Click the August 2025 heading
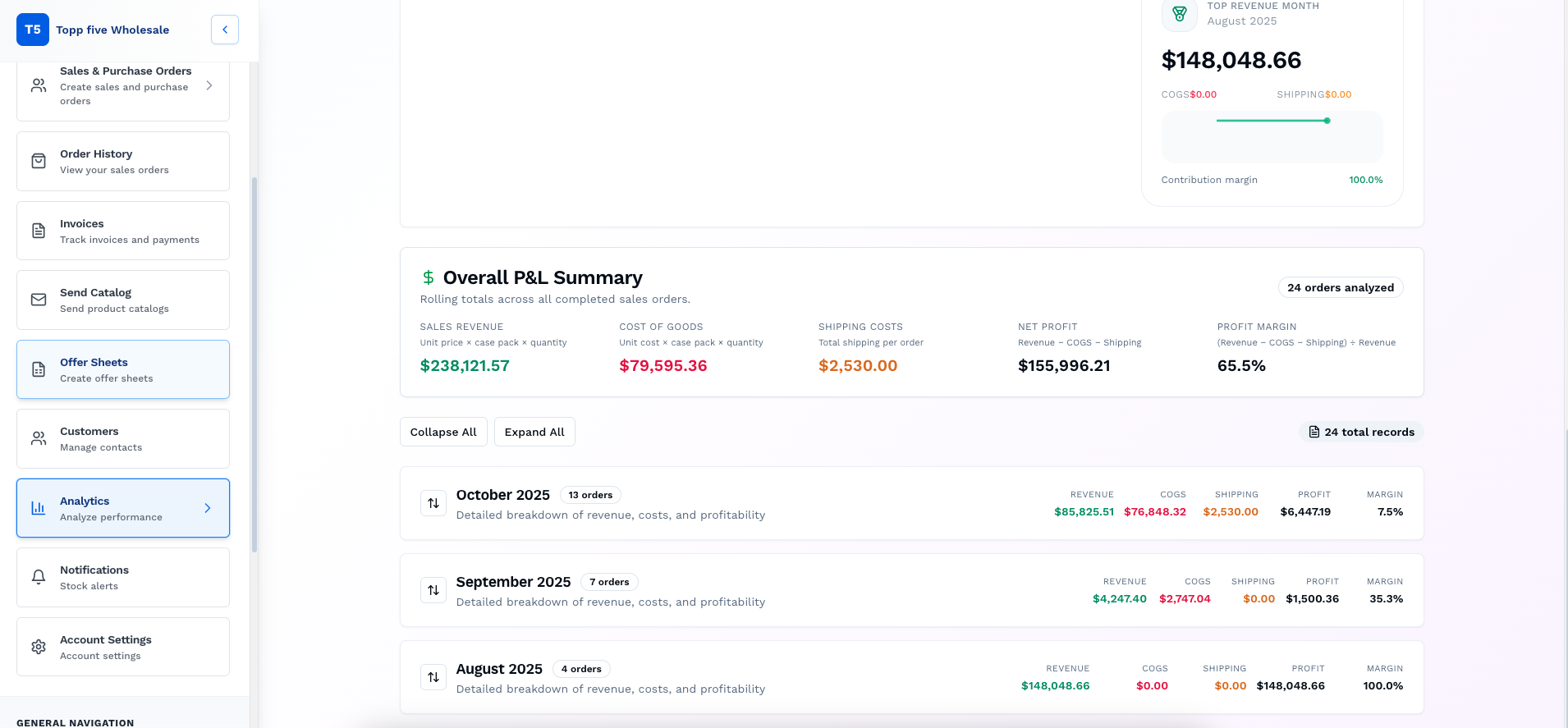 coord(499,669)
